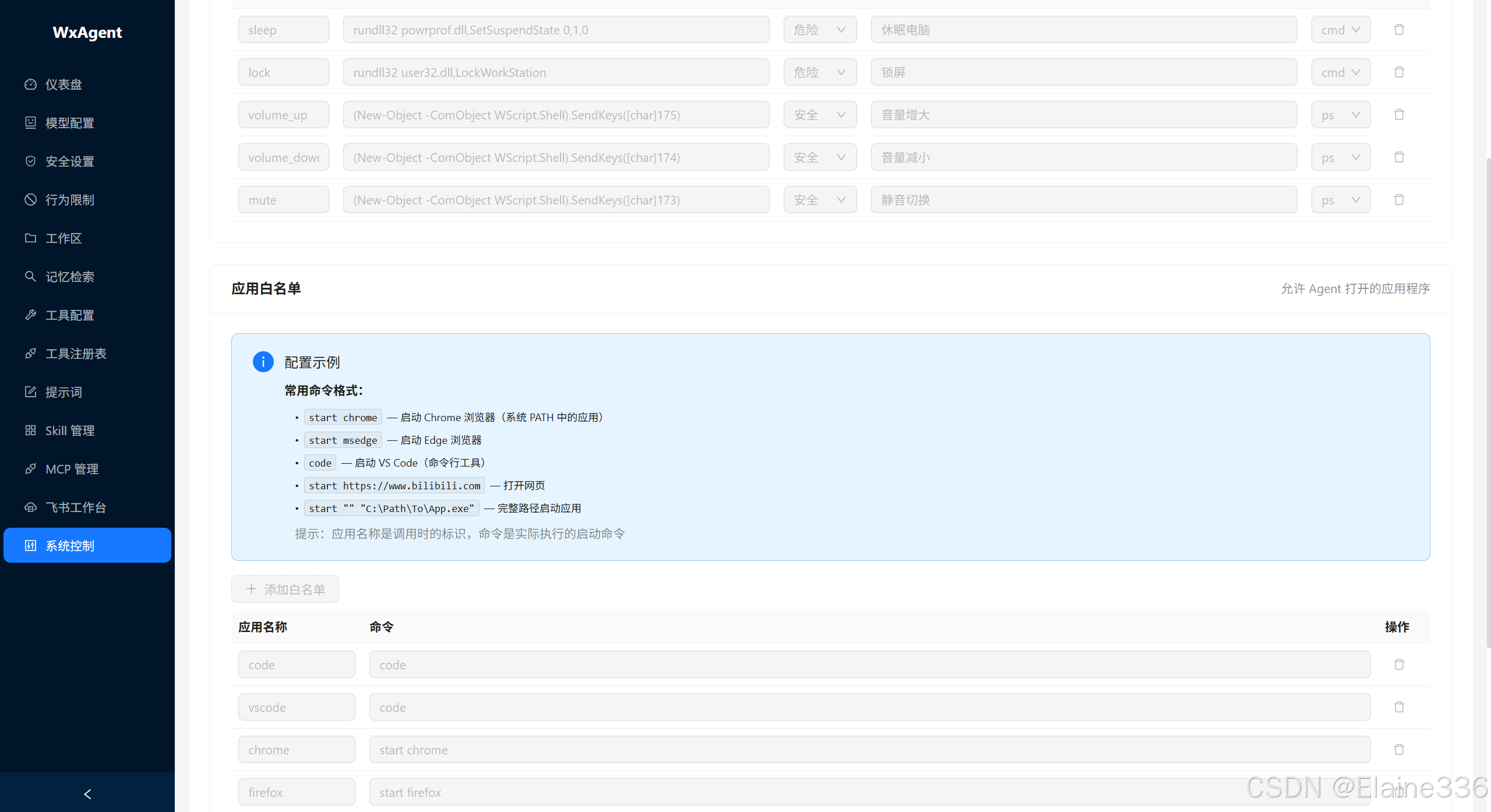
Task: Open 工具注册表 menu item
Action: click(x=87, y=354)
